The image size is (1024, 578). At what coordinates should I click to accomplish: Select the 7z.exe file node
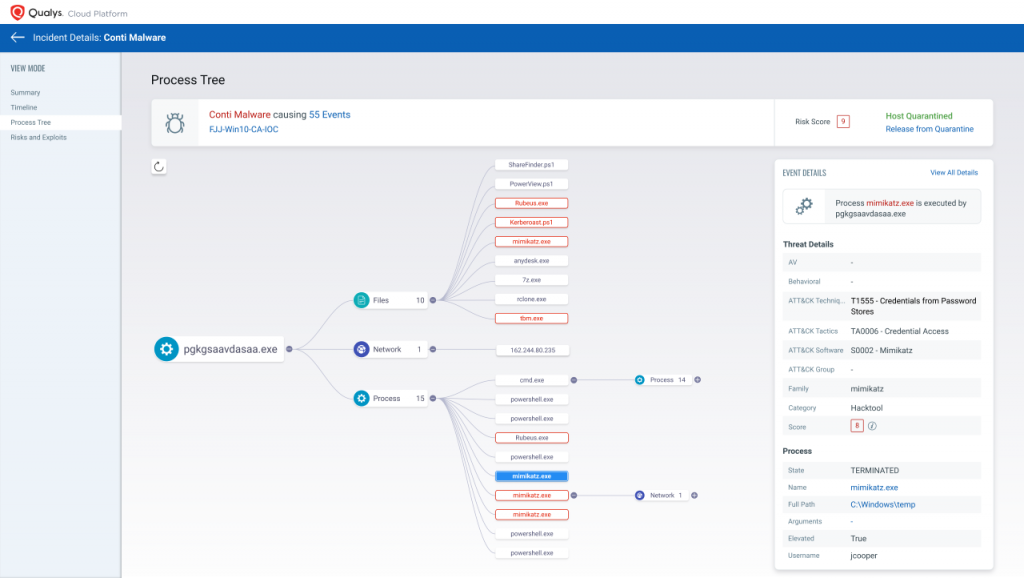click(532, 280)
